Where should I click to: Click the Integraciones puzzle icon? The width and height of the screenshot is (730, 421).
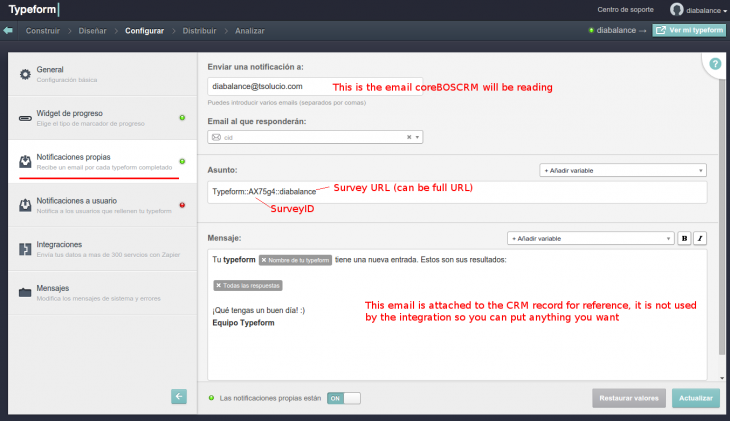[x=25, y=249]
